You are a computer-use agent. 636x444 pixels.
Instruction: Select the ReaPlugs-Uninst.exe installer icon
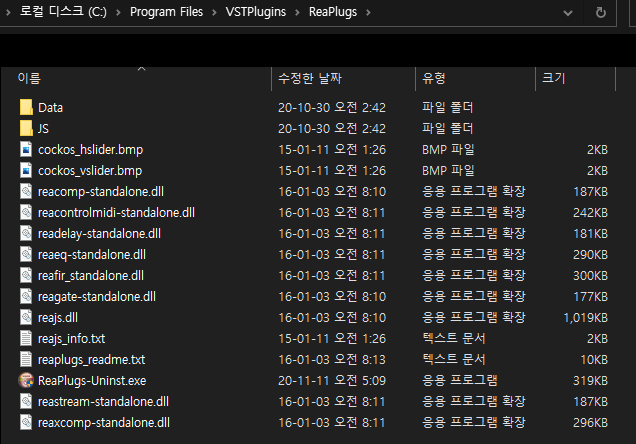[x=26, y=380]
